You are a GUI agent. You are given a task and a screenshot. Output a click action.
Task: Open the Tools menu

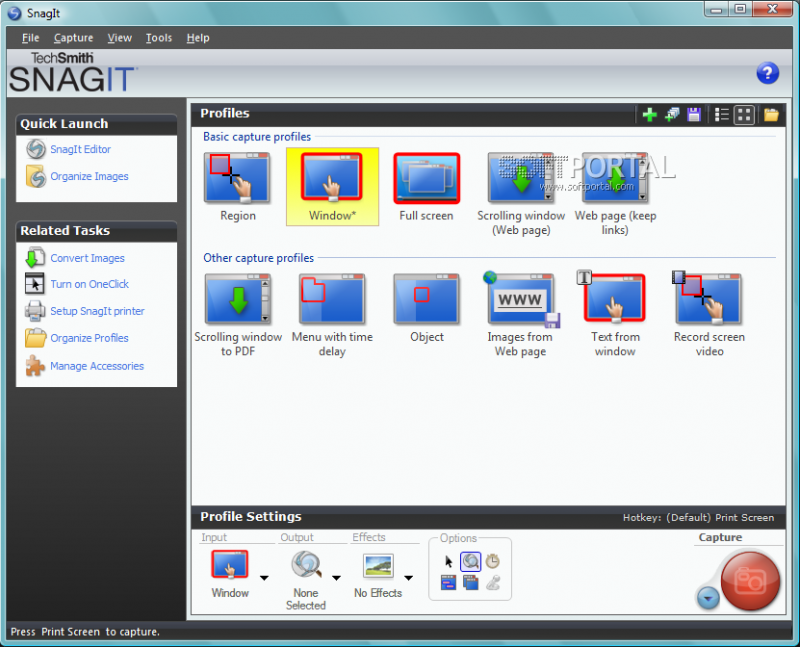pyautogui.click(x=159, y=38)
